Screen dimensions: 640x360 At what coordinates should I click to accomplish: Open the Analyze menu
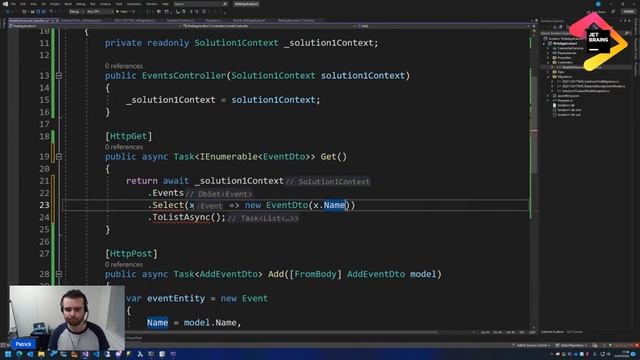(x=105, y=4)
